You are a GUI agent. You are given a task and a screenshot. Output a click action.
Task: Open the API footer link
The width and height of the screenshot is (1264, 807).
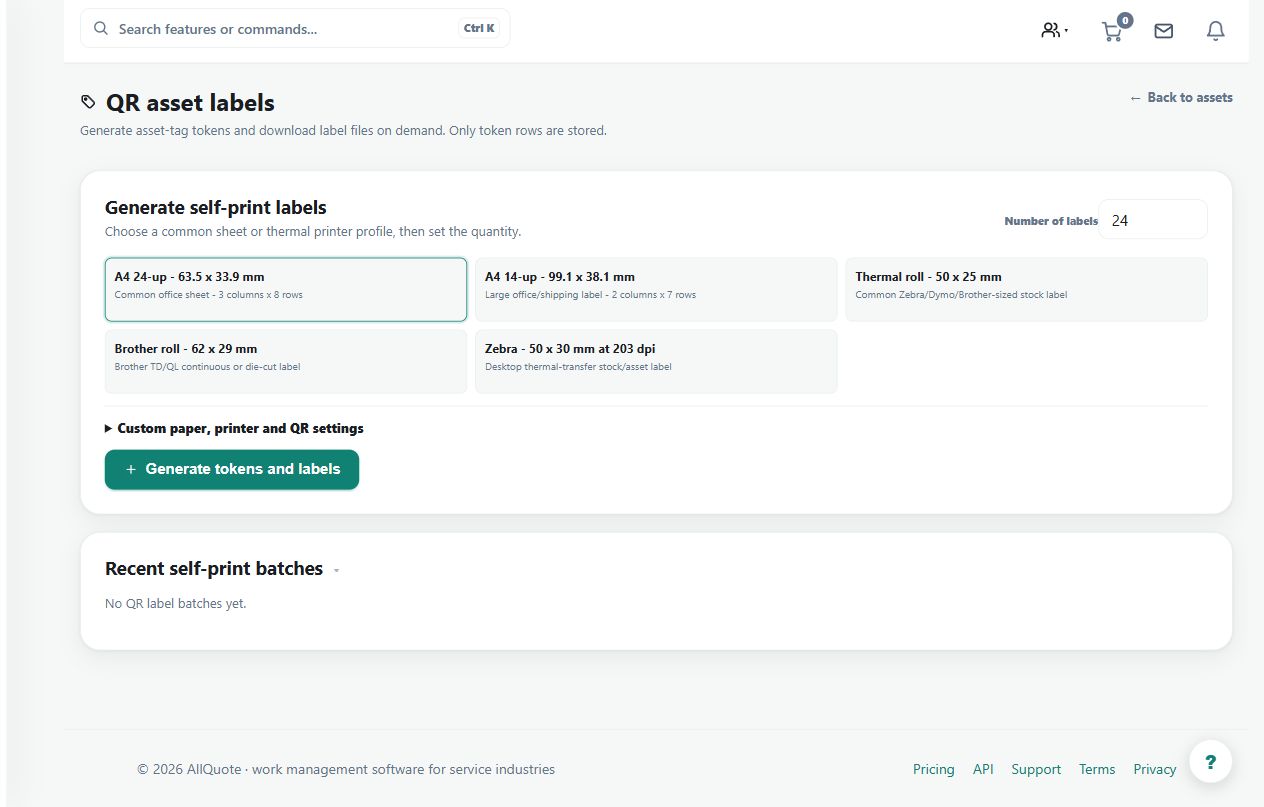click(x=983, y=769)
